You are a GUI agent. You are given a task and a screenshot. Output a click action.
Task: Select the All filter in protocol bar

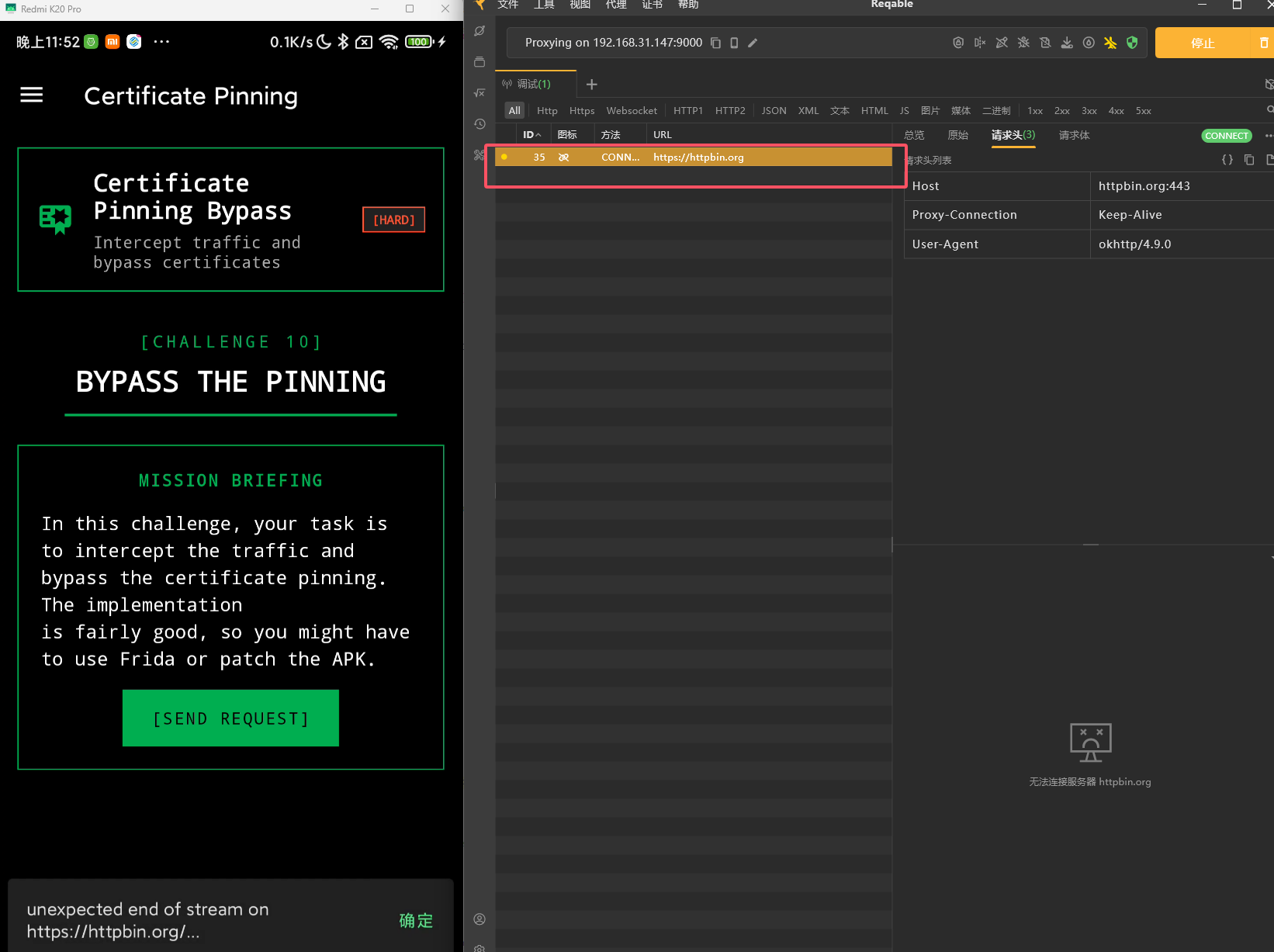[x=514, y=111]
